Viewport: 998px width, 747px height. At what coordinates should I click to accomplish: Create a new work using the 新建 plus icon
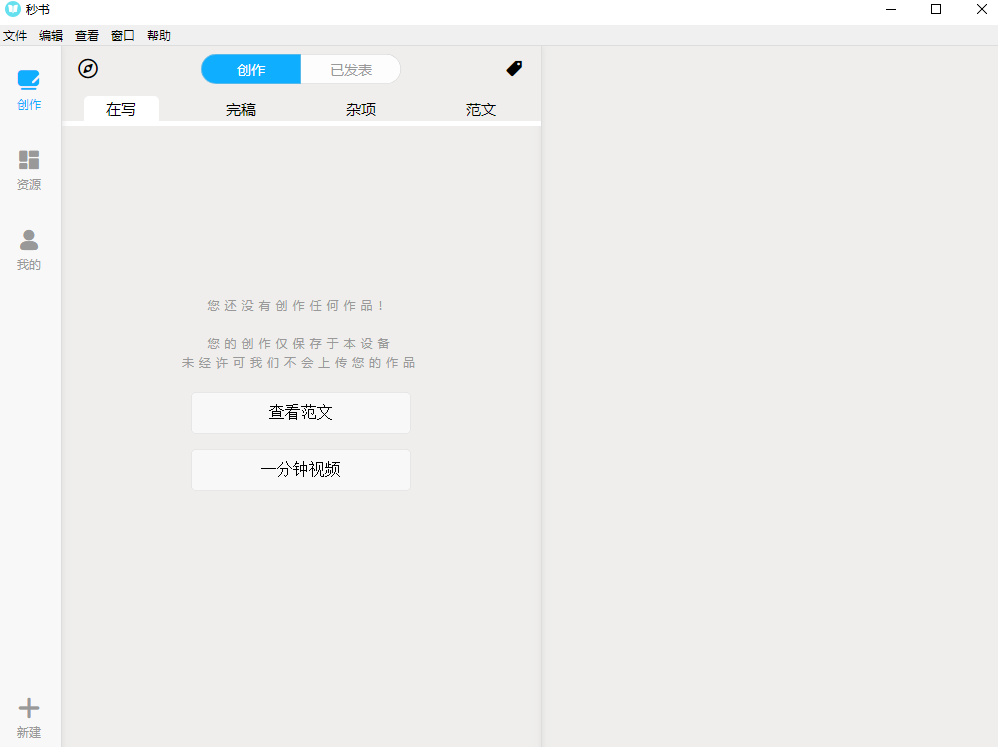pos(28,715)
